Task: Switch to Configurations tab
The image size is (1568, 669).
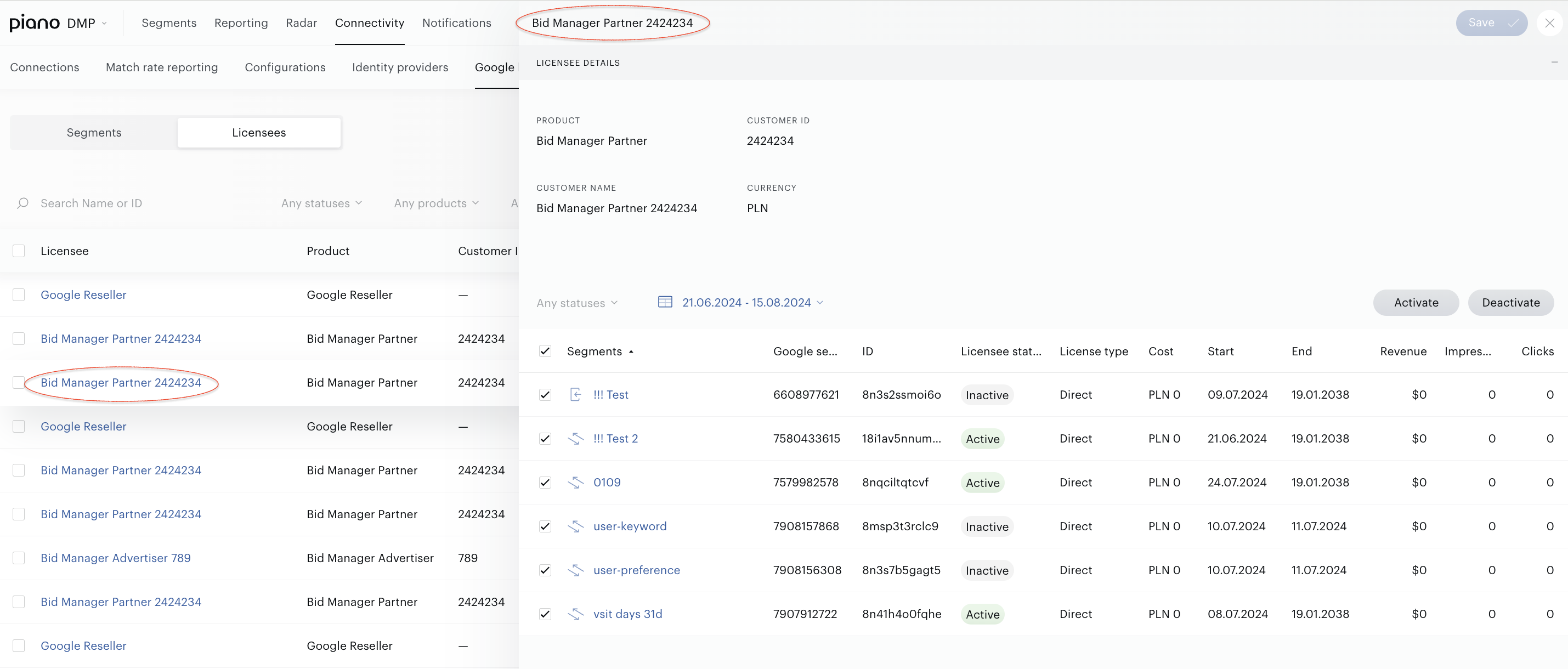Action: 285,67
